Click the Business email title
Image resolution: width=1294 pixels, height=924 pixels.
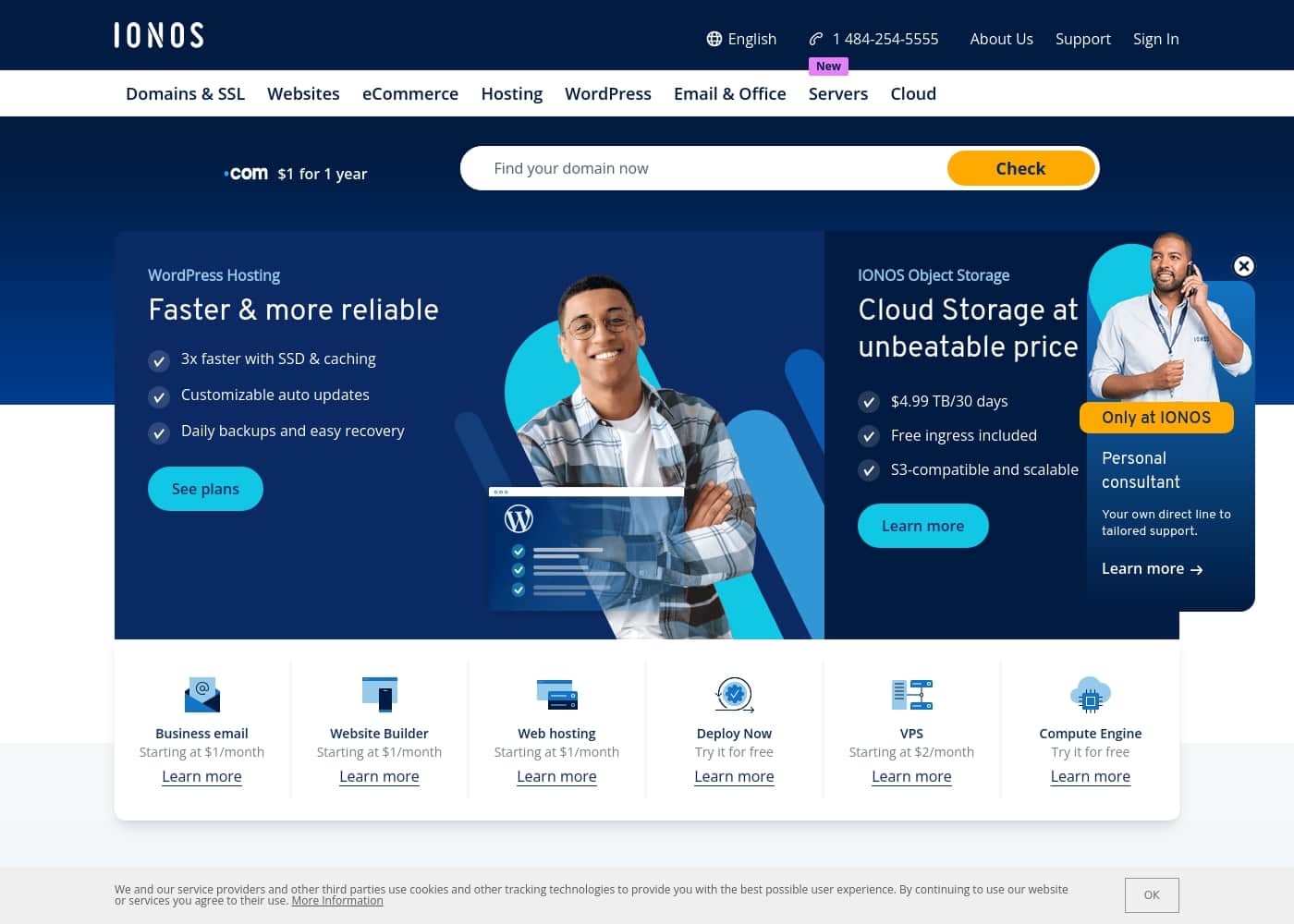click(201, 734)
